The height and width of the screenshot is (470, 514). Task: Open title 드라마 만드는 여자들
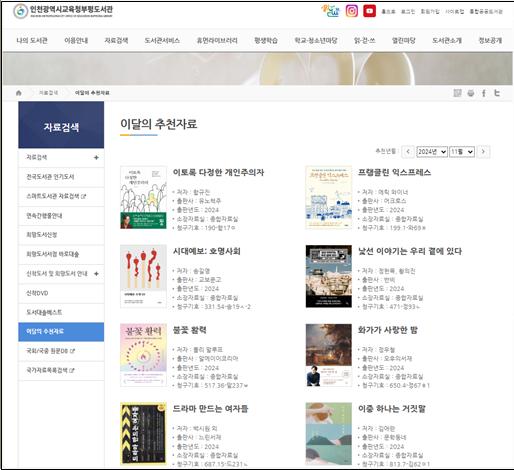click(210, 409)
